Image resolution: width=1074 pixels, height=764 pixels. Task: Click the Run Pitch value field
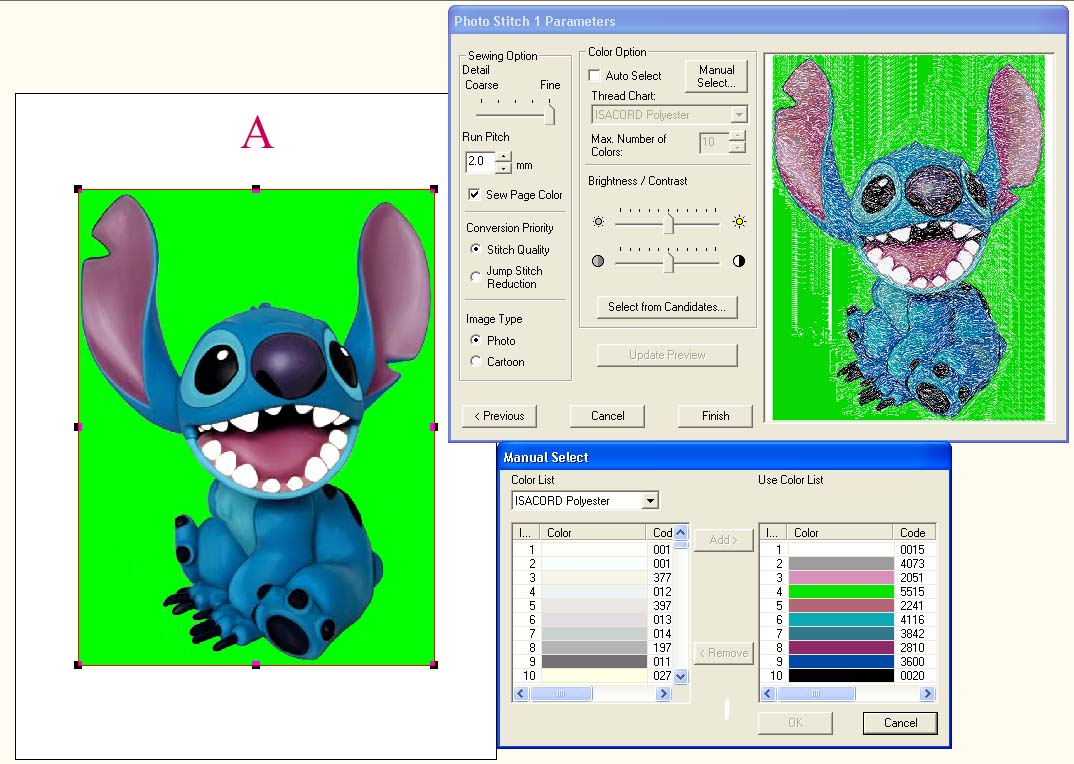coord(479,162)
